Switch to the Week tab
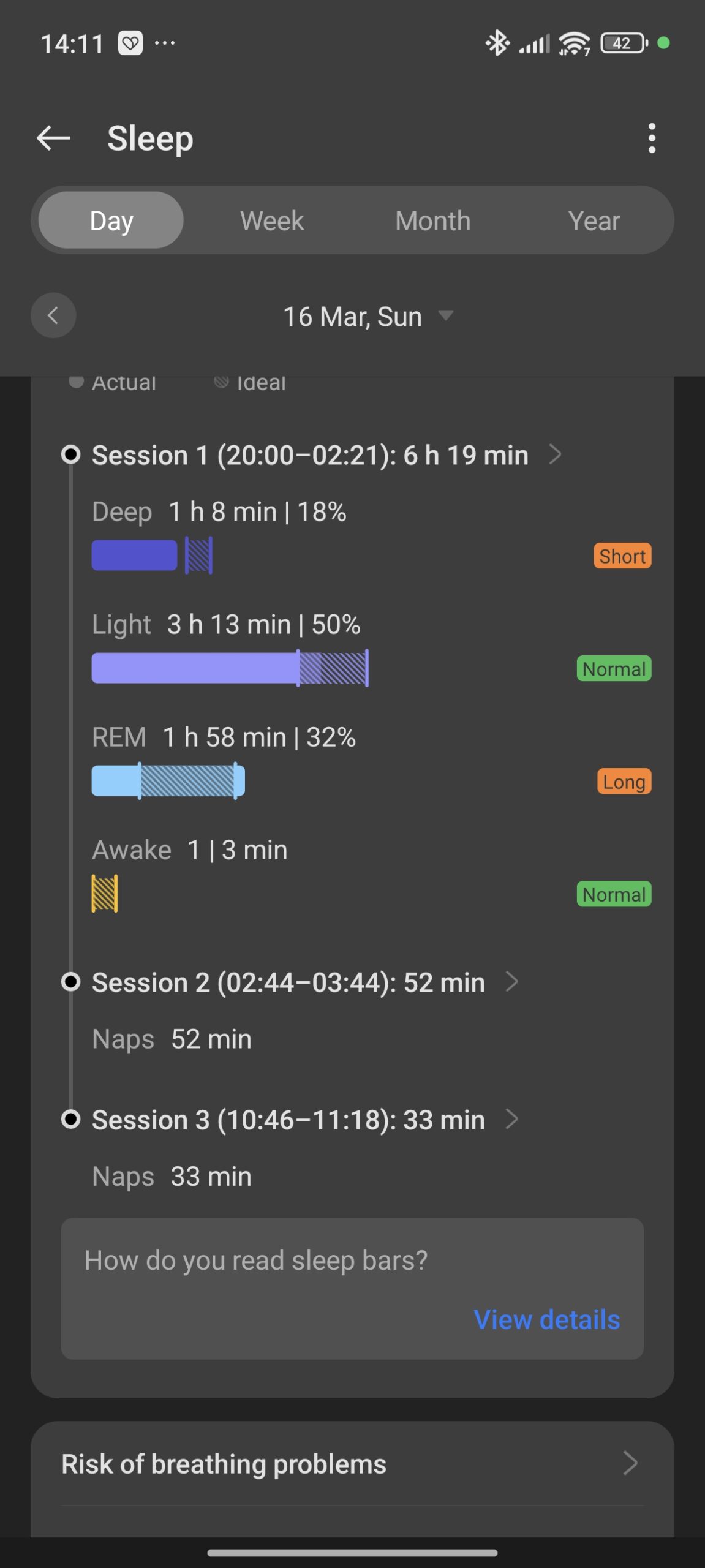705x1568 pixels. 272,221
